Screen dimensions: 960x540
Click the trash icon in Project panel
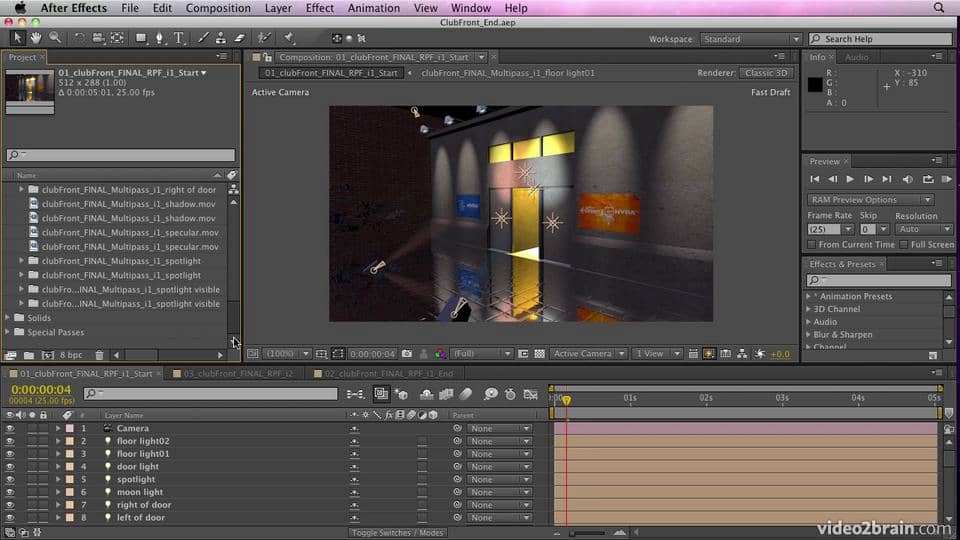point(99,354)
